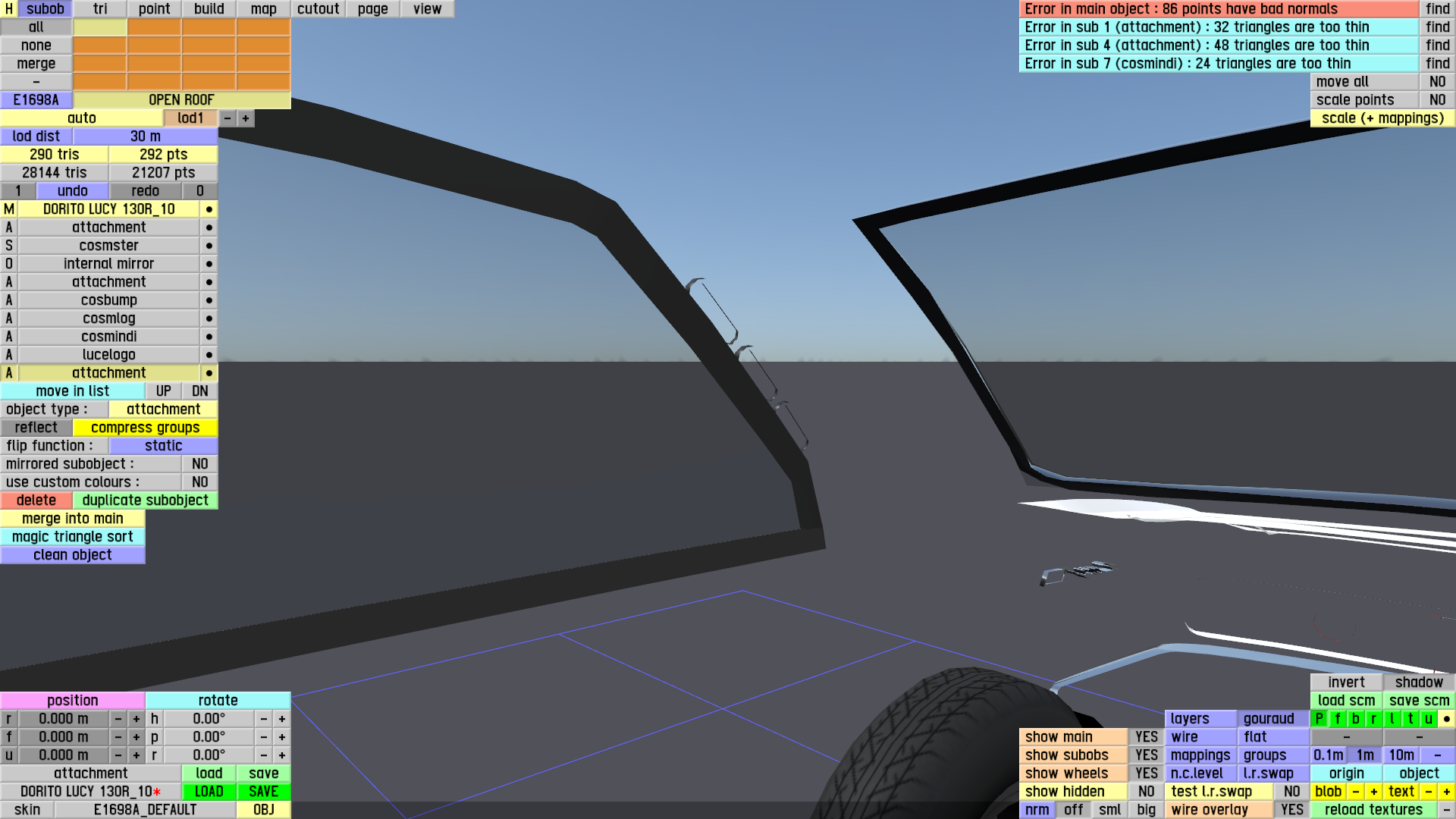Screen dimensions: 1456x819
Task: Toggle wire overlay YES value
Action: [x=1291, y=810]
